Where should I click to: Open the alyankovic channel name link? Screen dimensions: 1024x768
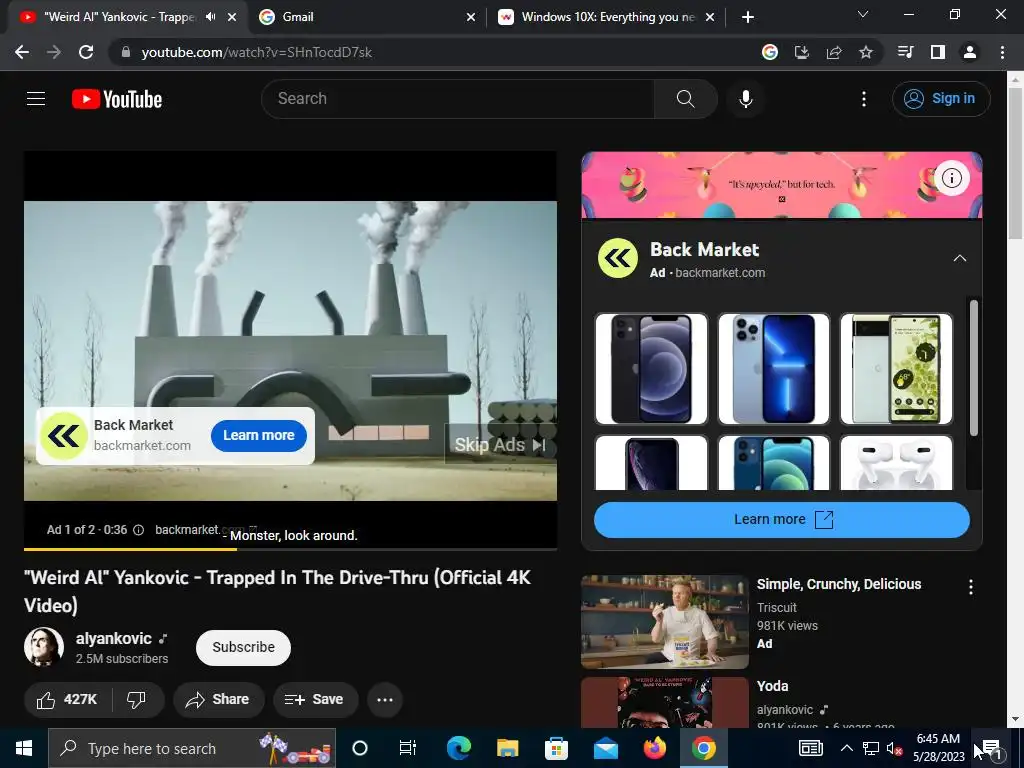(114, 639)
